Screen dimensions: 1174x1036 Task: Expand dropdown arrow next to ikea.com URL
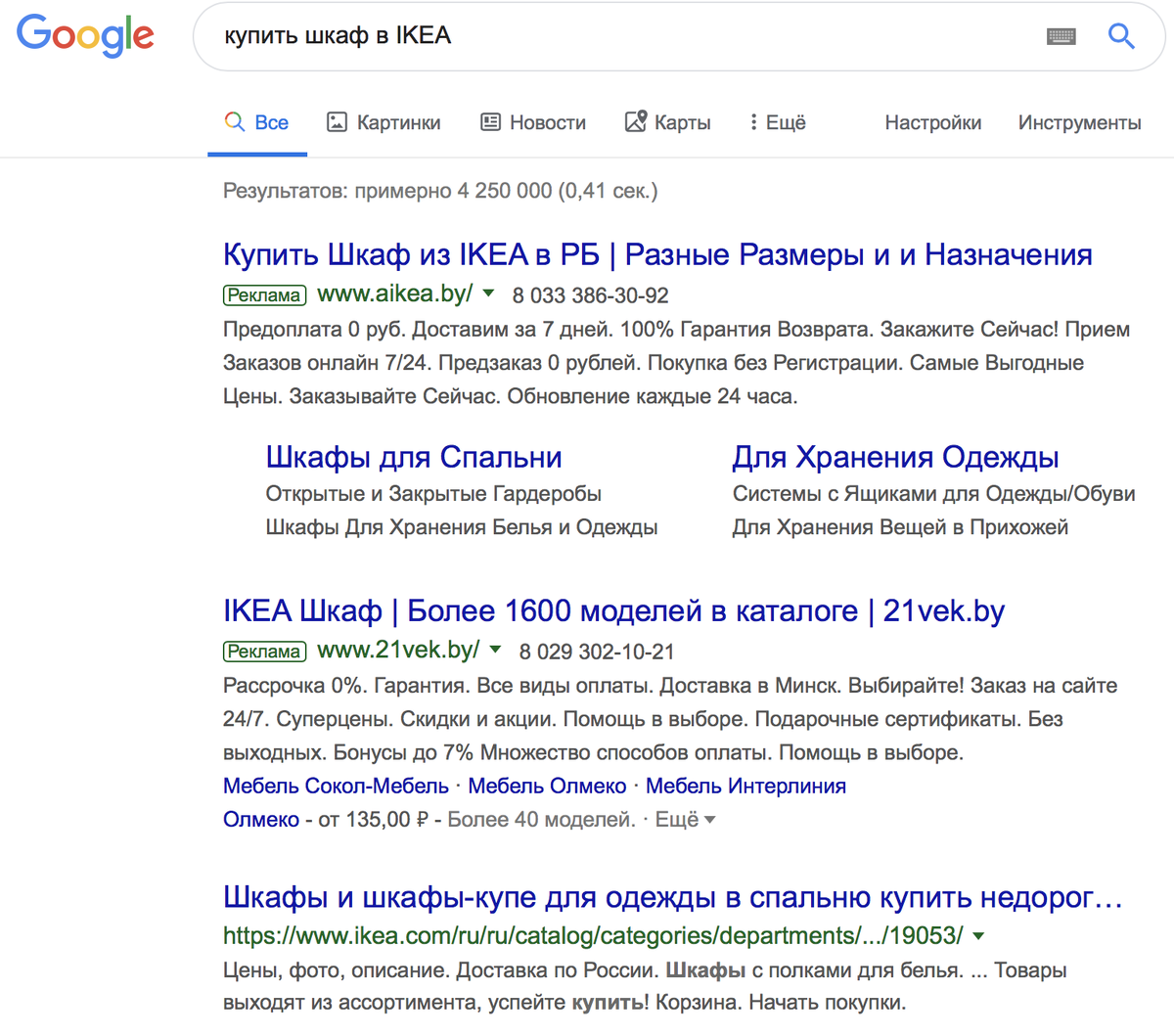click(978, 936)
